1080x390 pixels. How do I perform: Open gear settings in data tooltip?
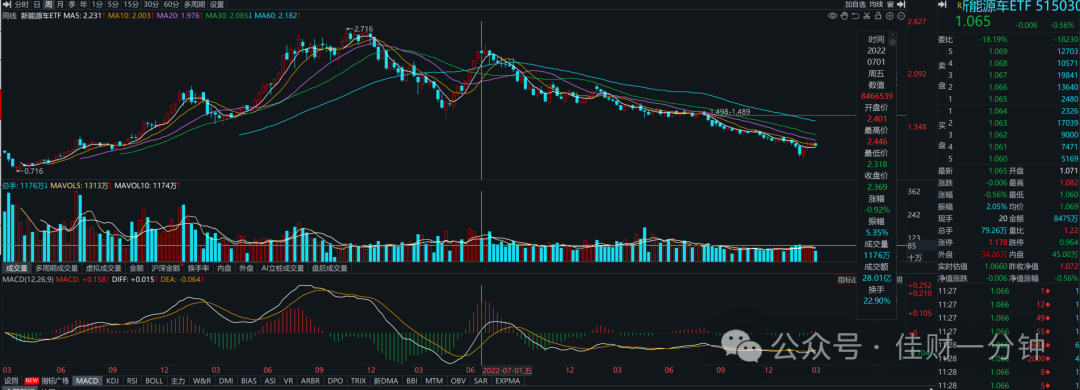coord(893,42)
